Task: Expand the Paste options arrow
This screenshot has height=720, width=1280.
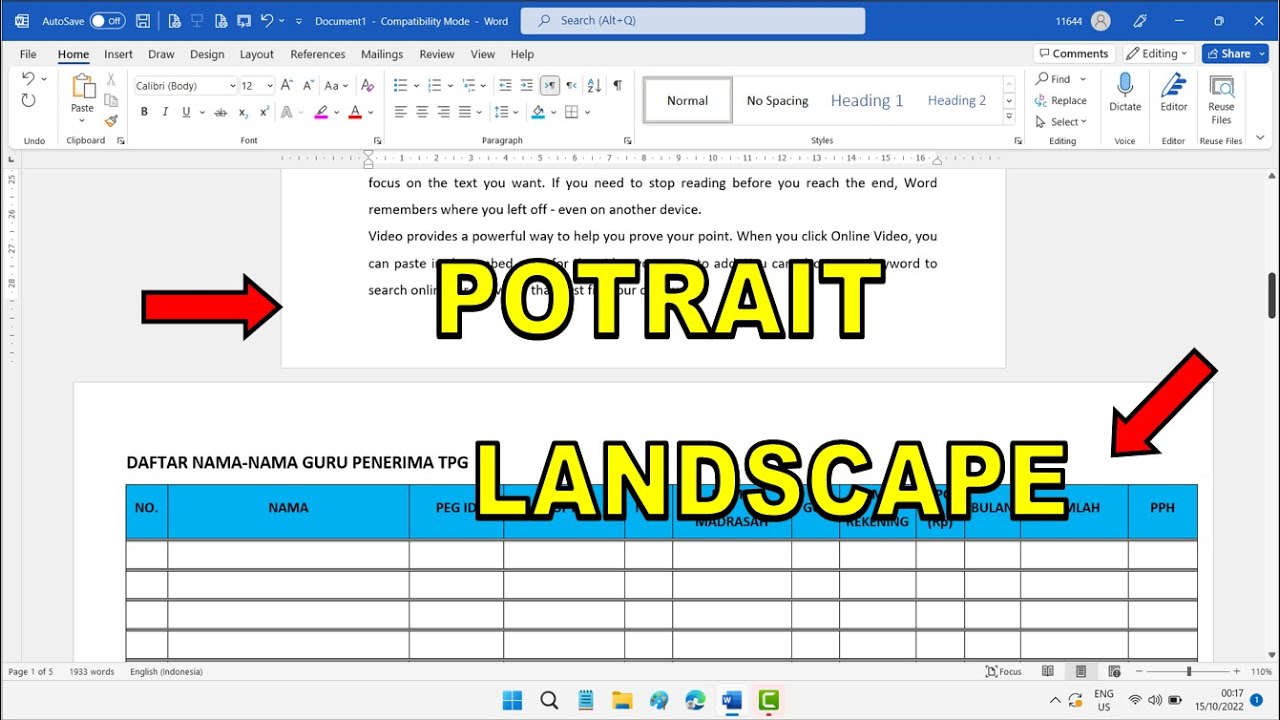Action: point(82,121)
